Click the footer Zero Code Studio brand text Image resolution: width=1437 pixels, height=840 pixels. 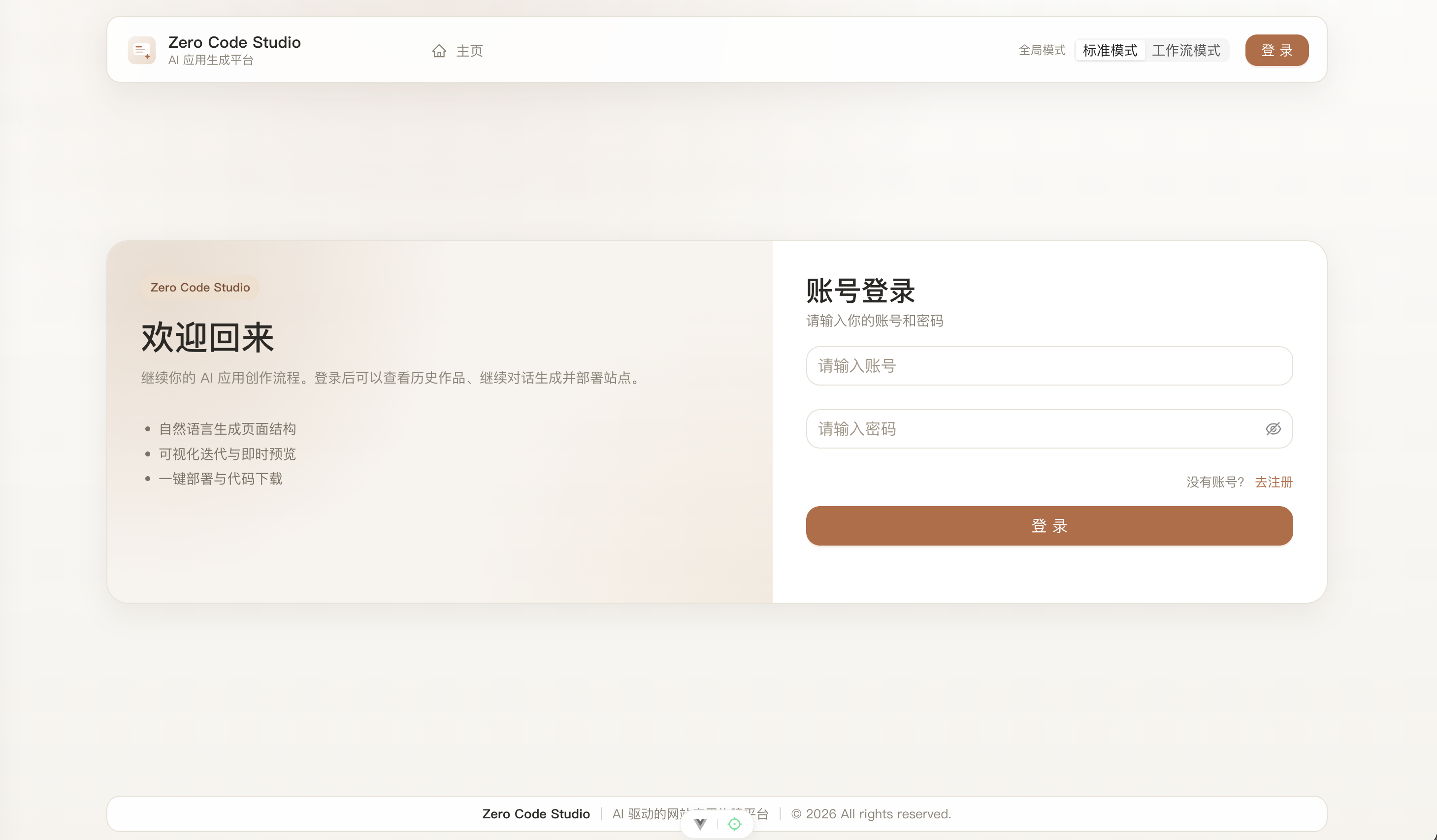point(536,814)
